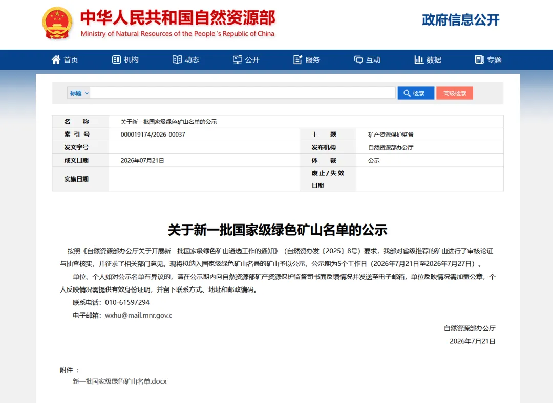The width and height of the screenshot is (554, 404).
Task: Click the national emblem logo
Action: (x=57, y=23)
